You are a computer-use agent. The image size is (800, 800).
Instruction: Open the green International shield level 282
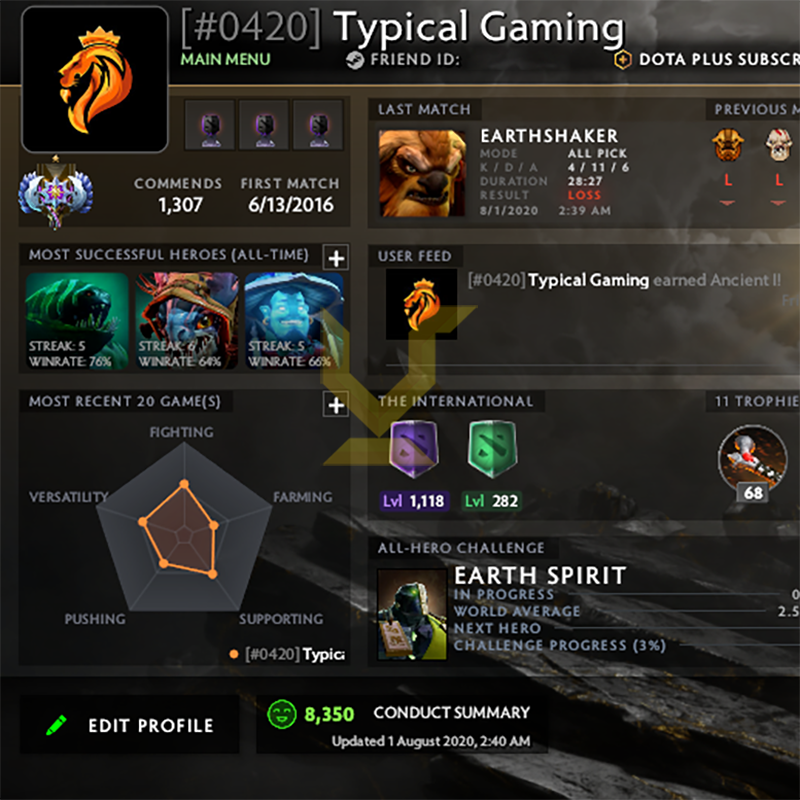pos(492,449)
